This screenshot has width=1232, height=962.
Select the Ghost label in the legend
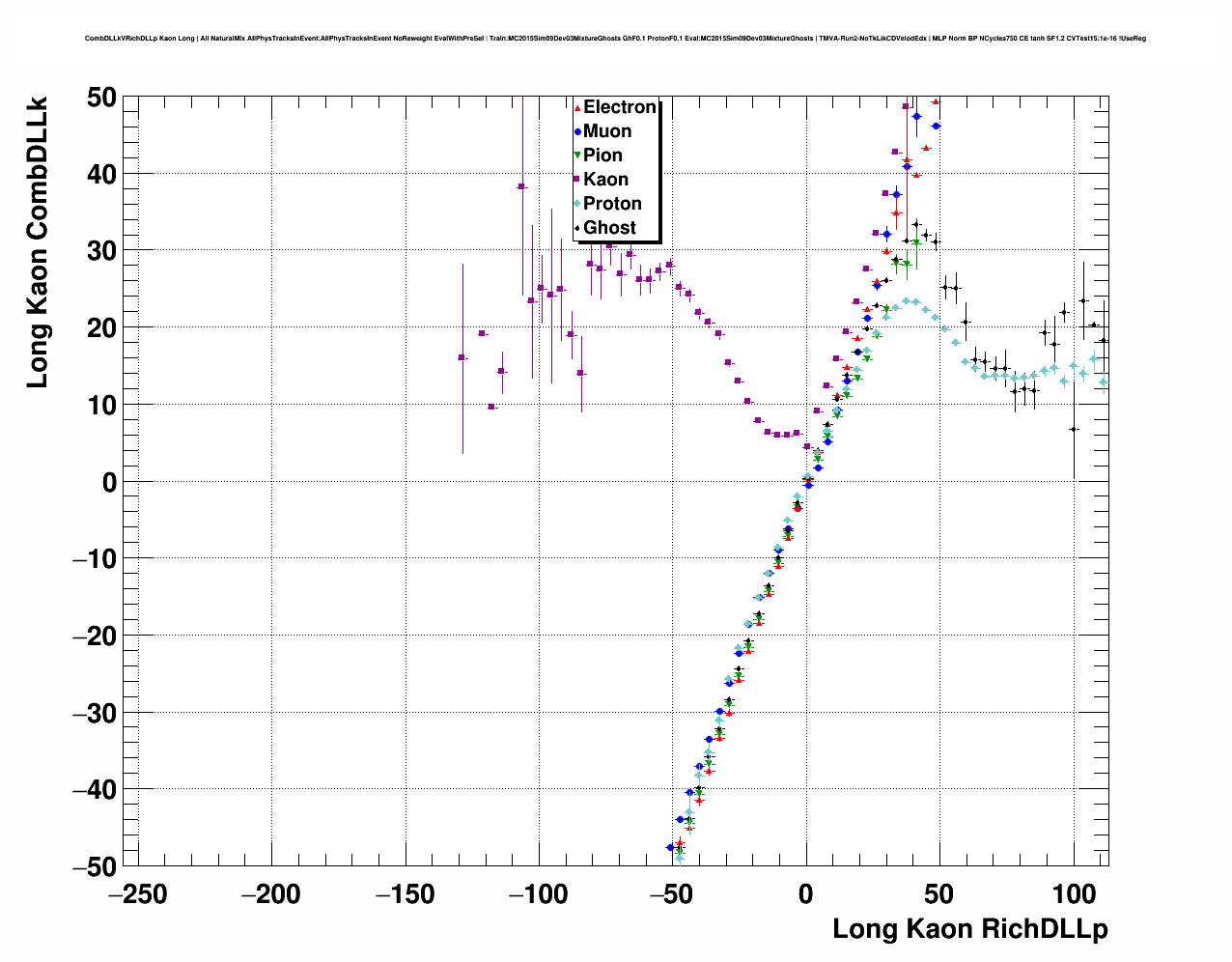pos(609,228)
